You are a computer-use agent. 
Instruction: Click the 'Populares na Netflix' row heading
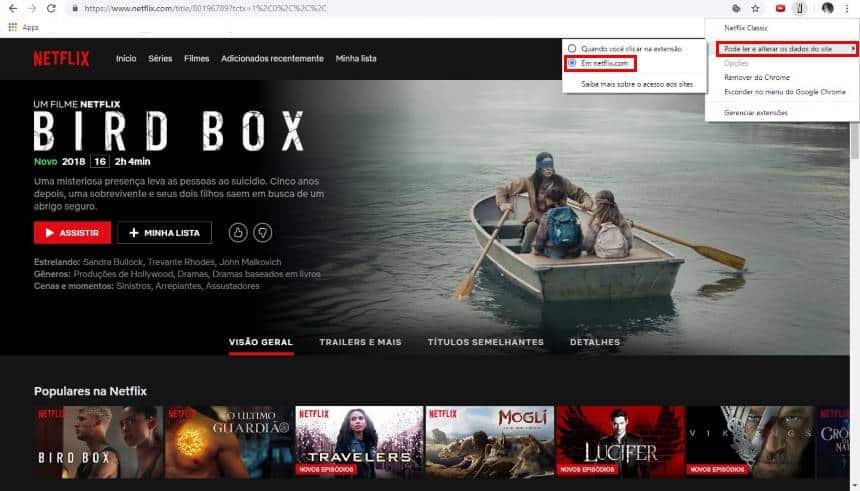tap(90, 391)
